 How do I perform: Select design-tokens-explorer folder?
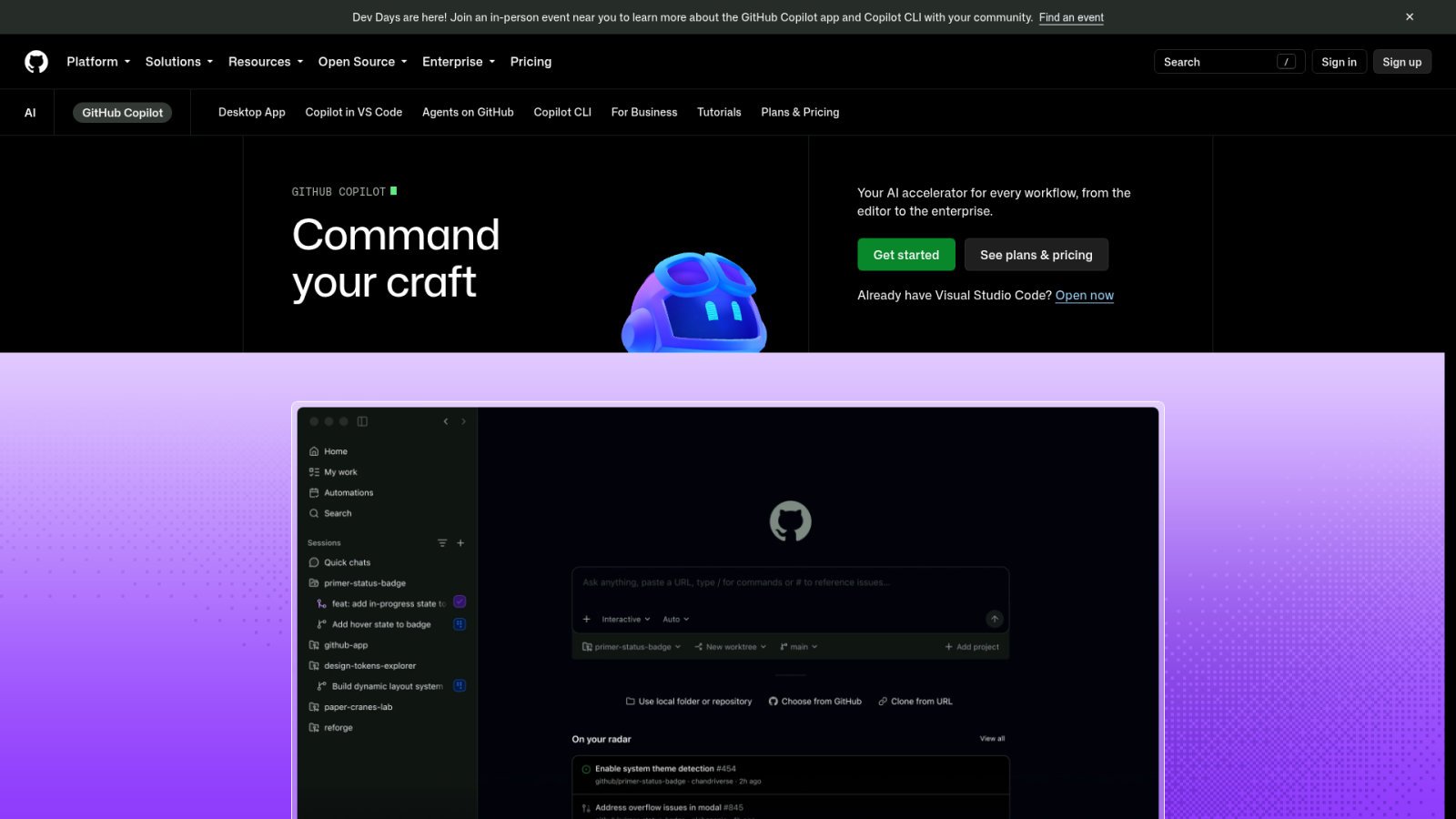[x=362, y=666]
